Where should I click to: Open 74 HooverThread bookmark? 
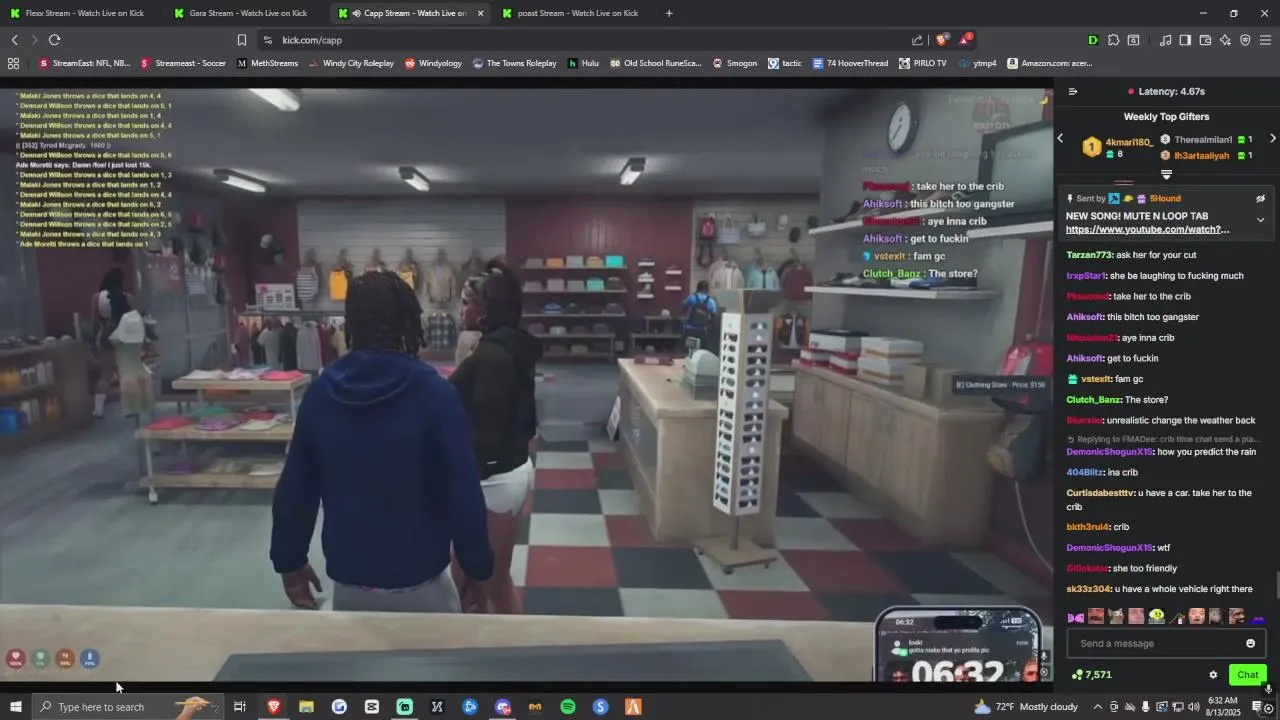[x=850, y=63]
